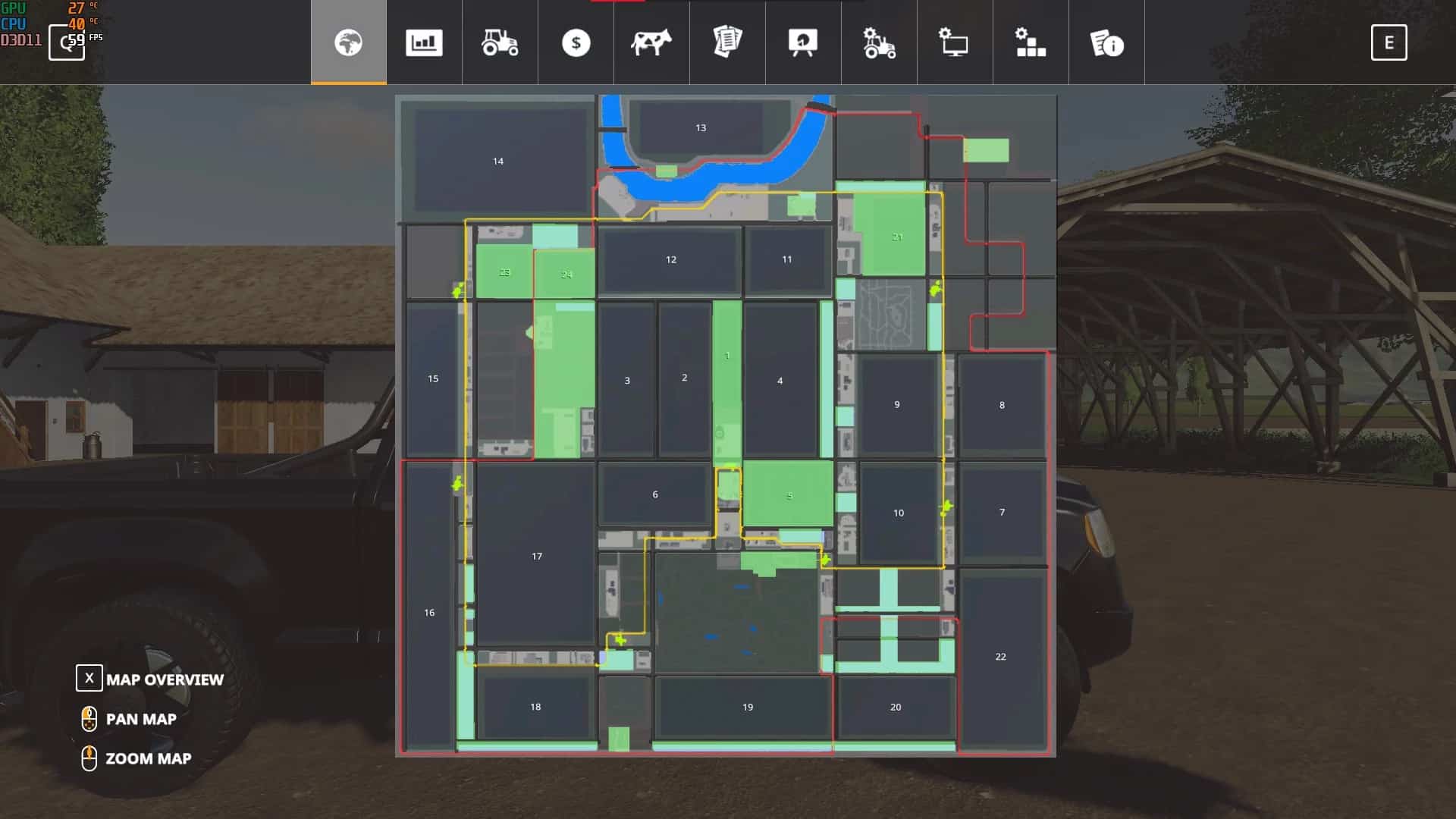Open the monitor display settings icon

pyautogui.click(x=955, y=42)
